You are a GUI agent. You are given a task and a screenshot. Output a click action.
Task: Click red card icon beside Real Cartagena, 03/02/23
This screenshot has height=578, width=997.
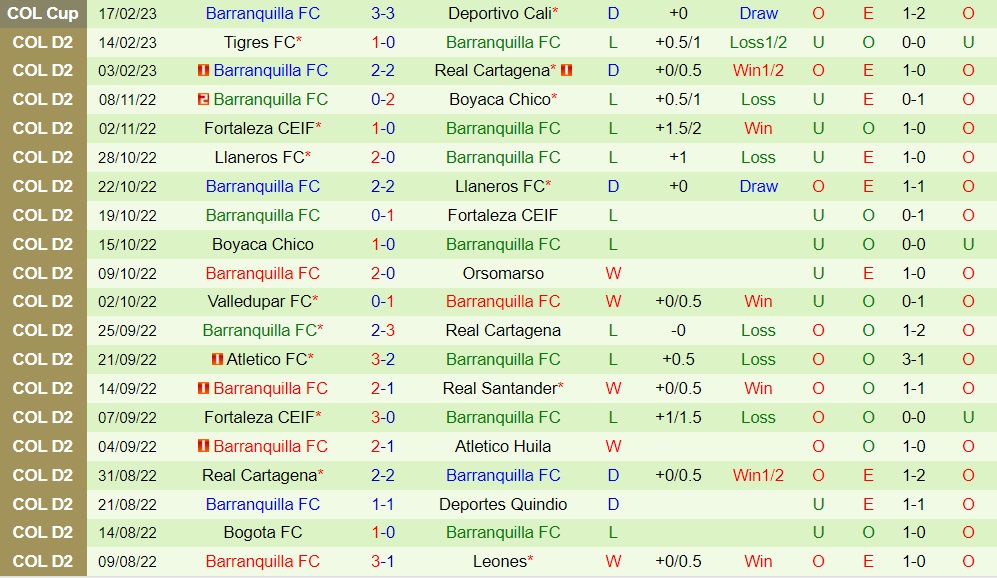(x=566, y=71)
